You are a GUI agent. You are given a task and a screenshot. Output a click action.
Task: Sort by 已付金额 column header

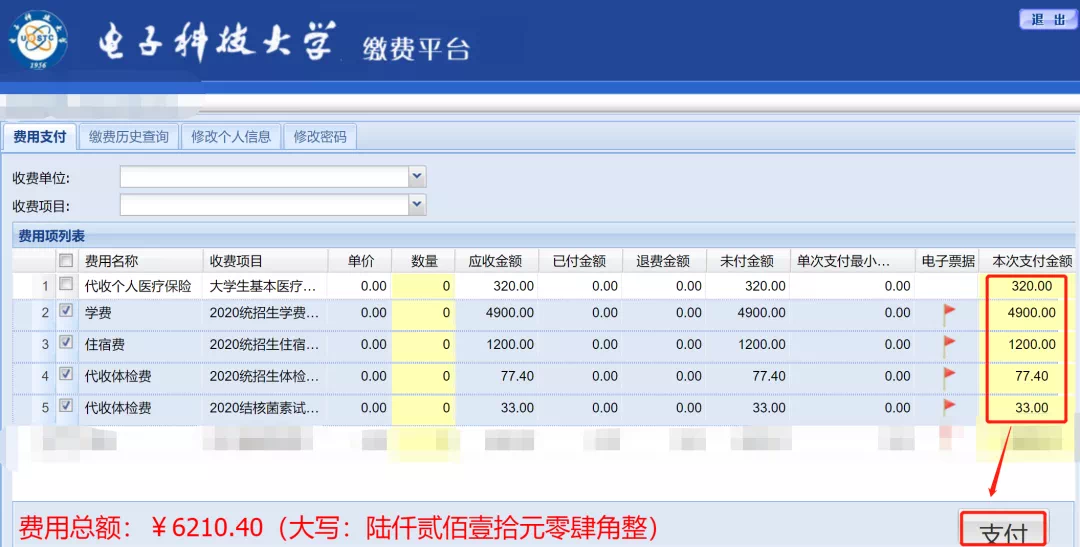click(580, 261)
